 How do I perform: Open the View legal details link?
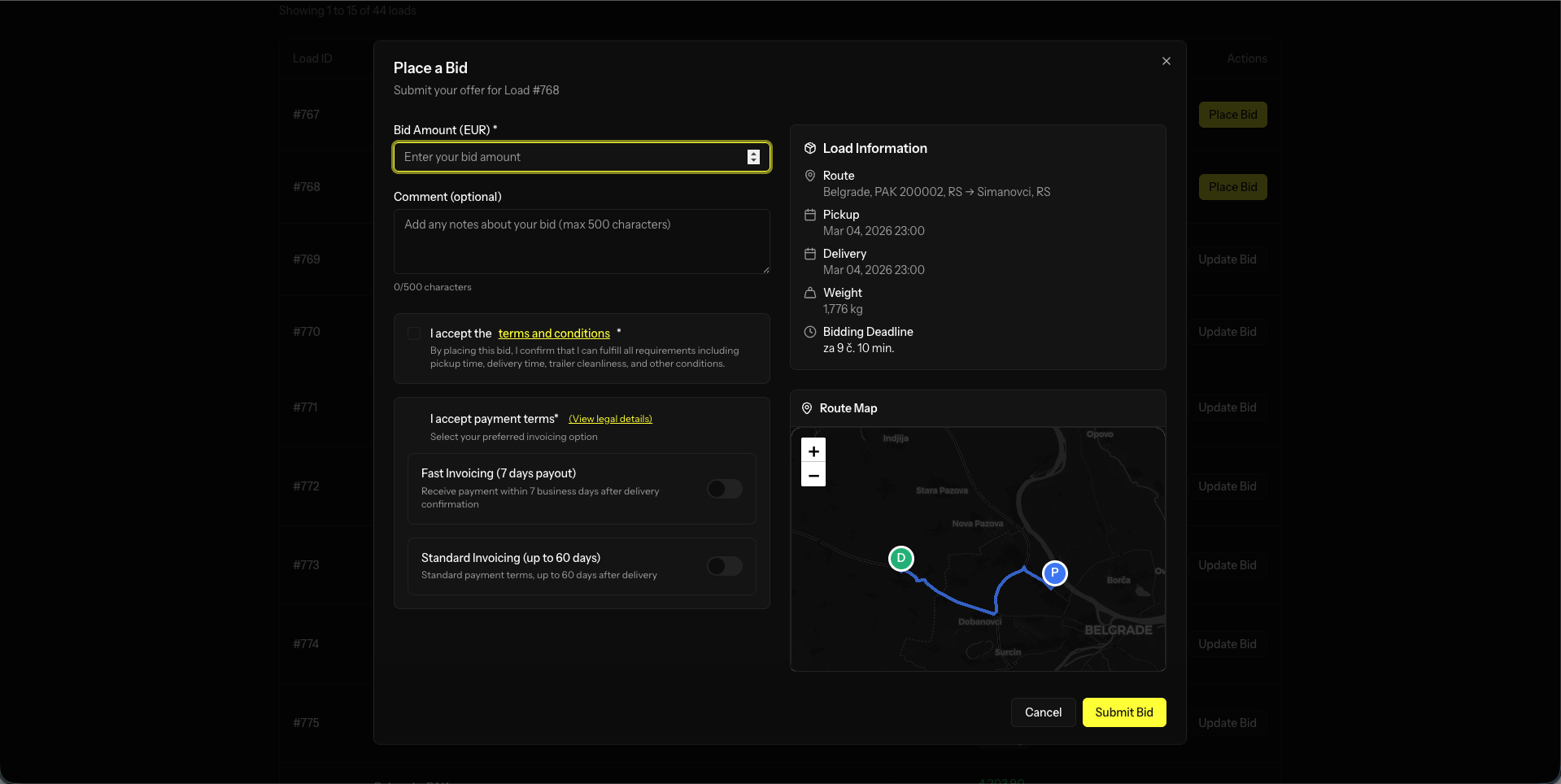[x=610, y=419]
